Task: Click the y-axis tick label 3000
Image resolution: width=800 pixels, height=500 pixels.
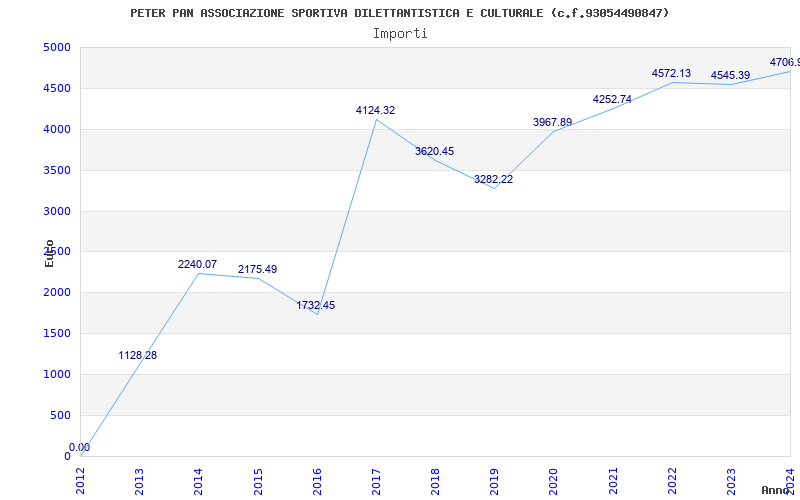Action: coord(57,211)
